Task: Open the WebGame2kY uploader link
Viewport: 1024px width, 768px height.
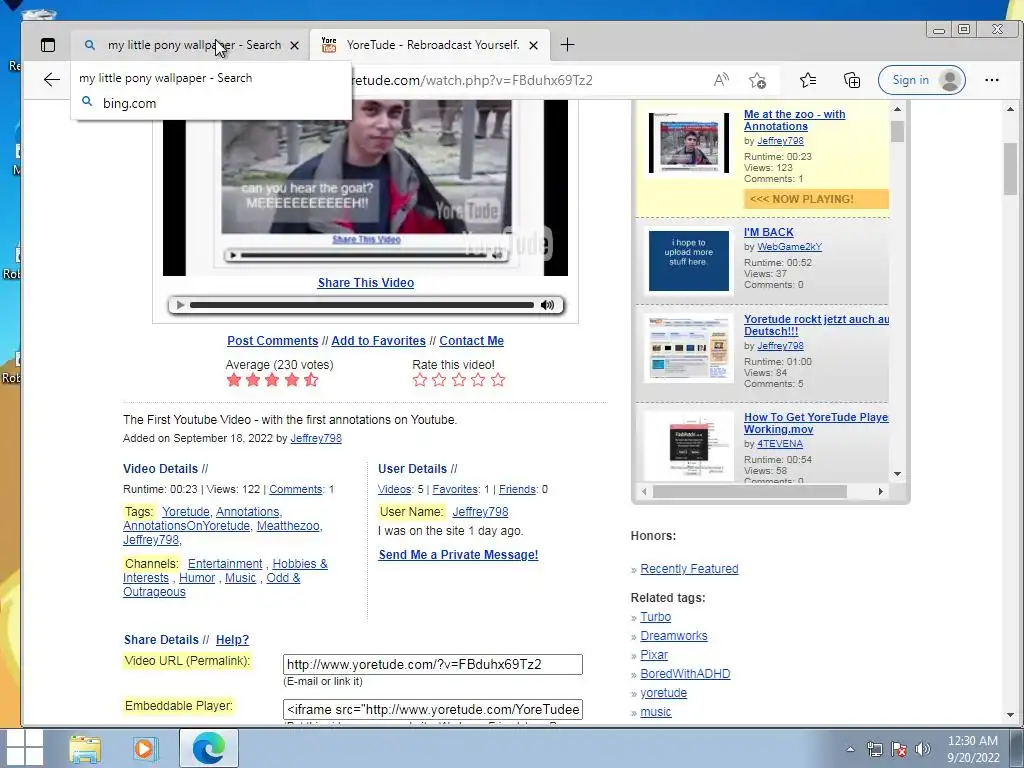Action: pos(789,247)
